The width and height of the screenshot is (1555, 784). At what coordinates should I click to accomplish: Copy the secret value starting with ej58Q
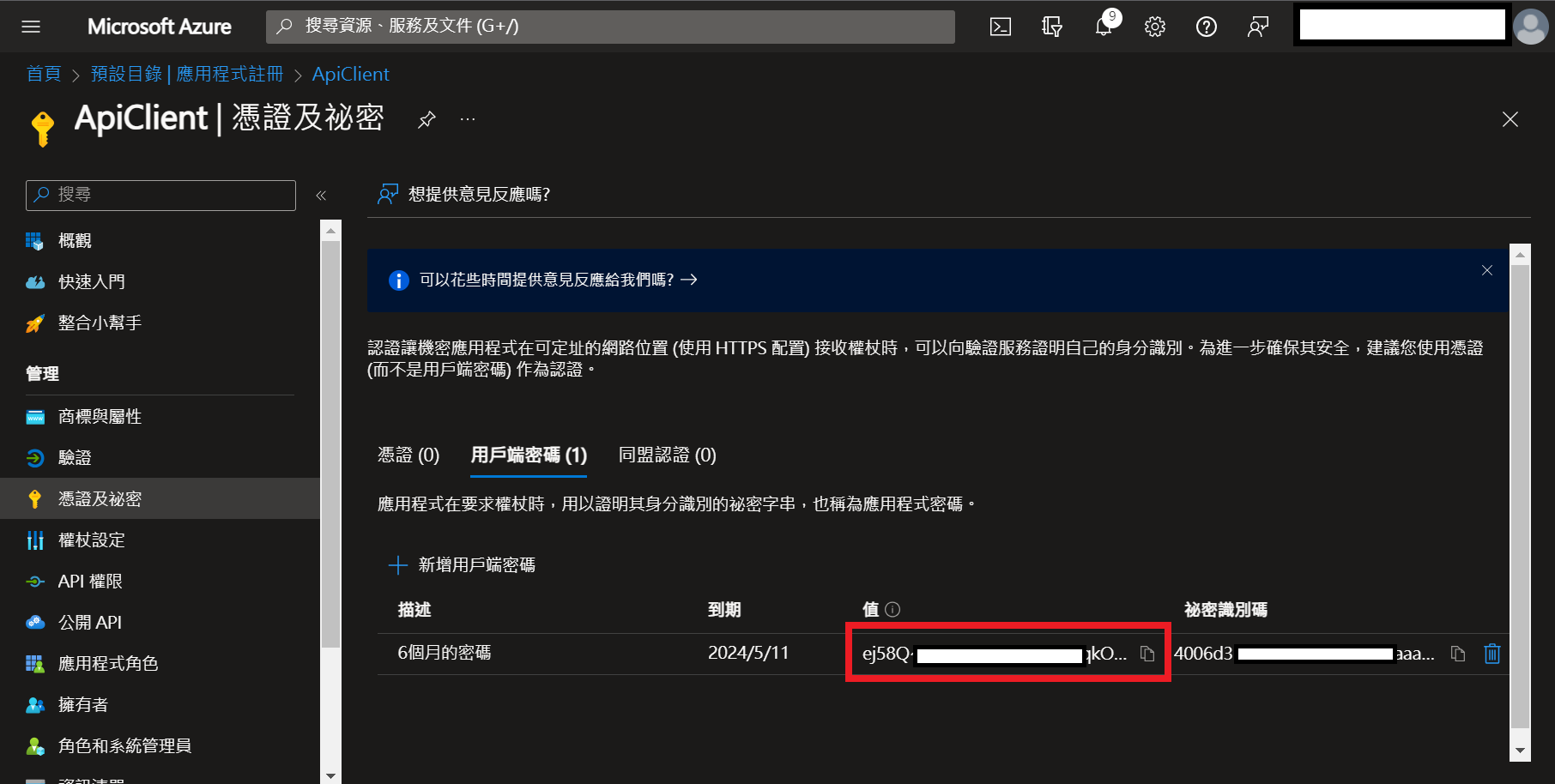click(x=1147, y=654)
